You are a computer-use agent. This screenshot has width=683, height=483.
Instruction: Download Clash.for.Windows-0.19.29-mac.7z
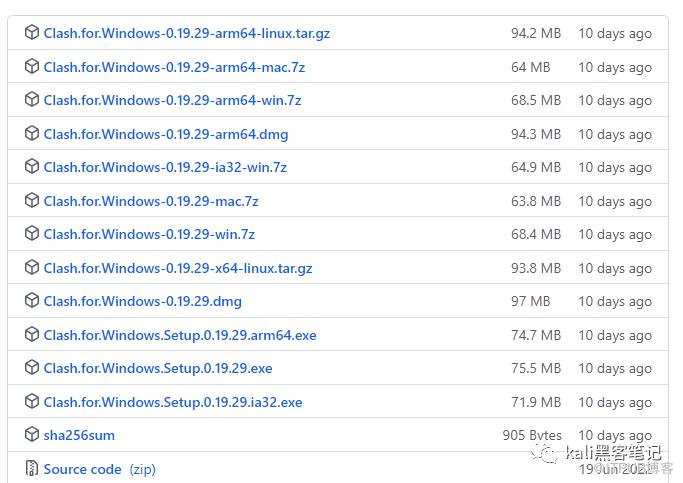(x=151, y=201)
